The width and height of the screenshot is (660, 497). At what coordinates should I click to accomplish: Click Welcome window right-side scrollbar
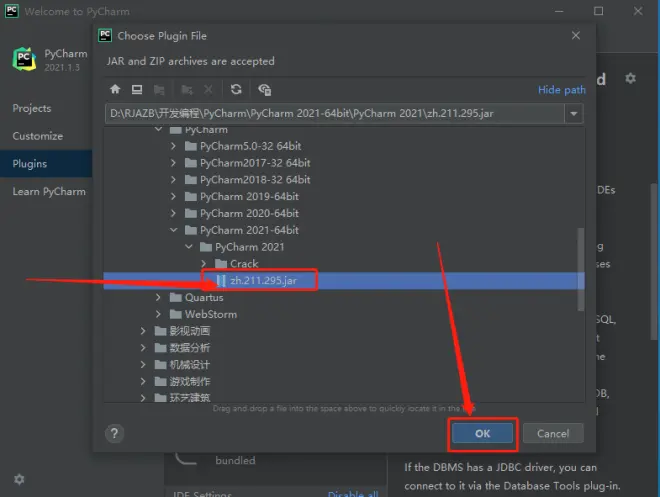[x=654, y=261]
